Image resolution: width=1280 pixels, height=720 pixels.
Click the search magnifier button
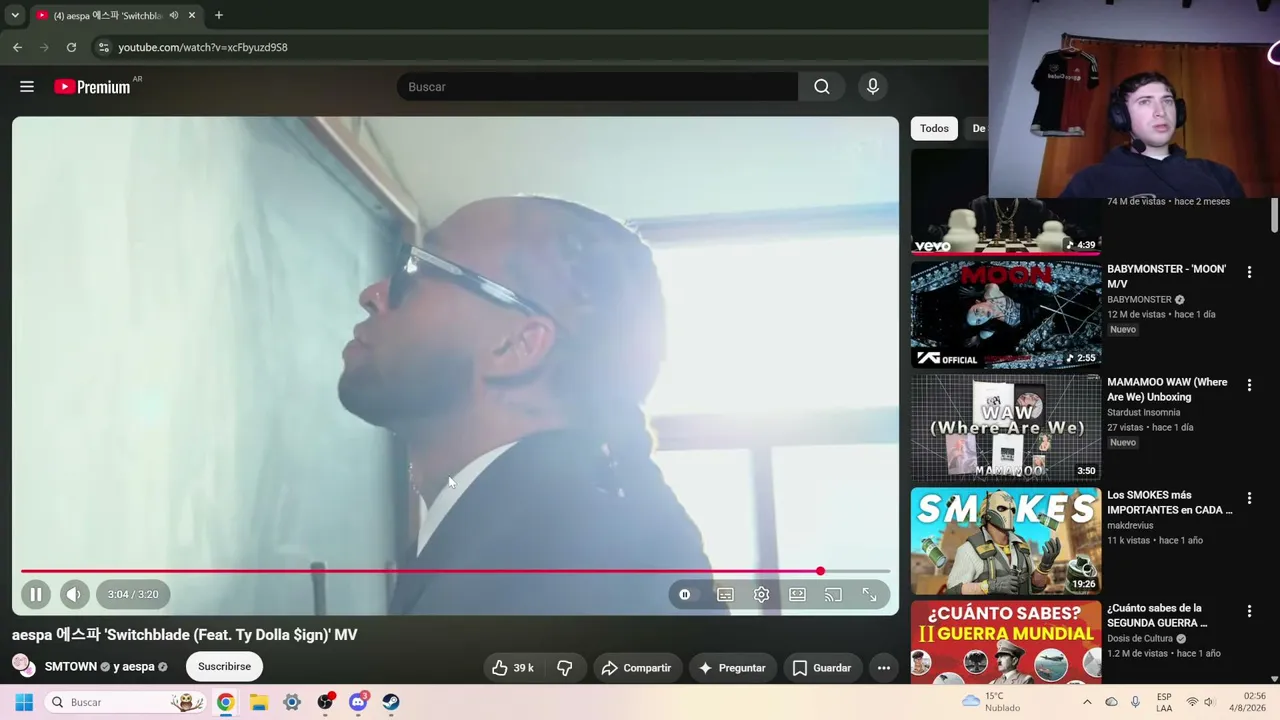(822, 87)
